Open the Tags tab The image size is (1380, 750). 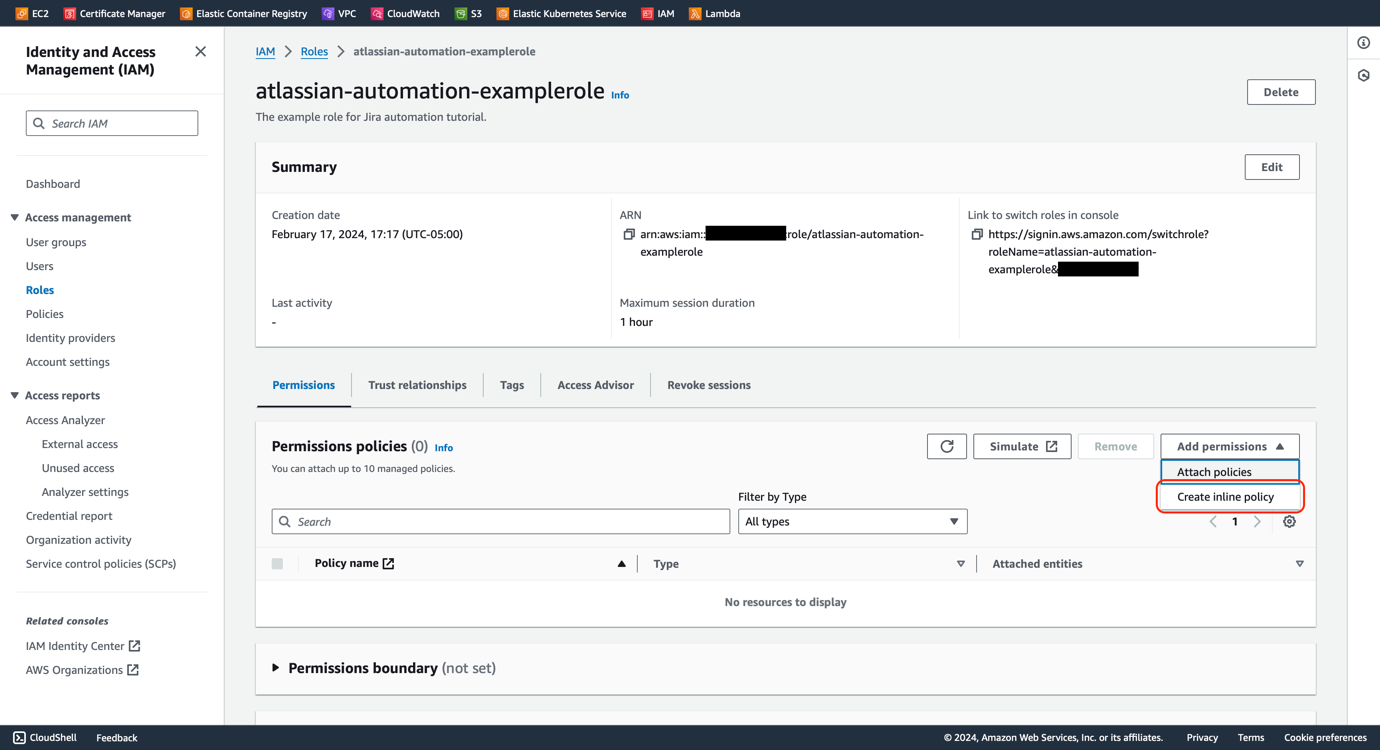(512, 385)
